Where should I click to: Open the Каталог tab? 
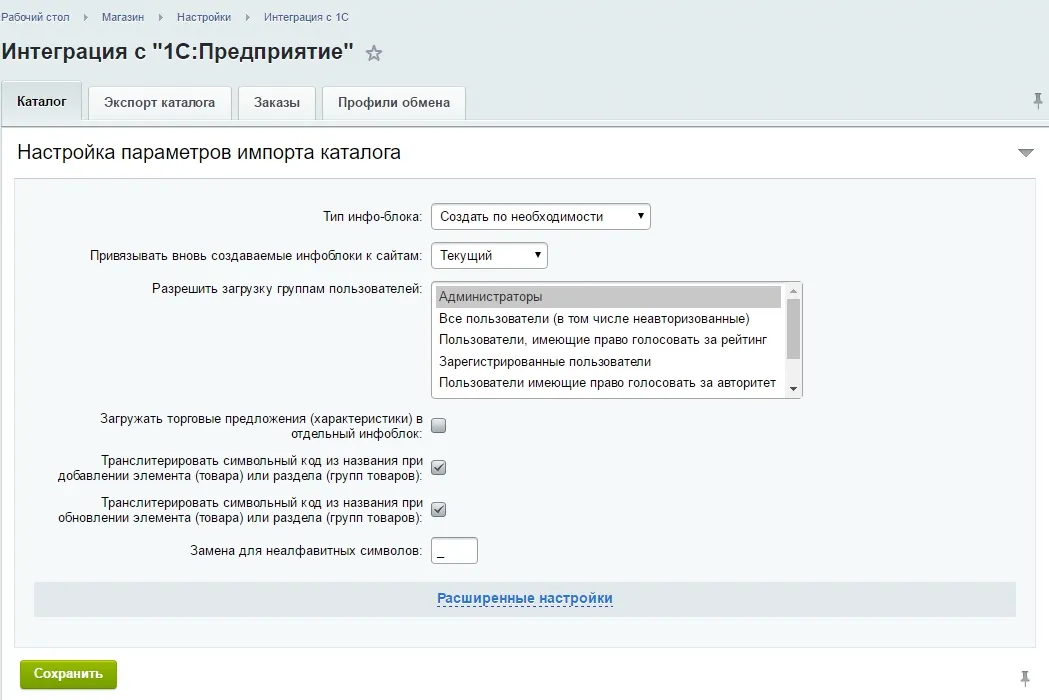click(x=41, y=101)
